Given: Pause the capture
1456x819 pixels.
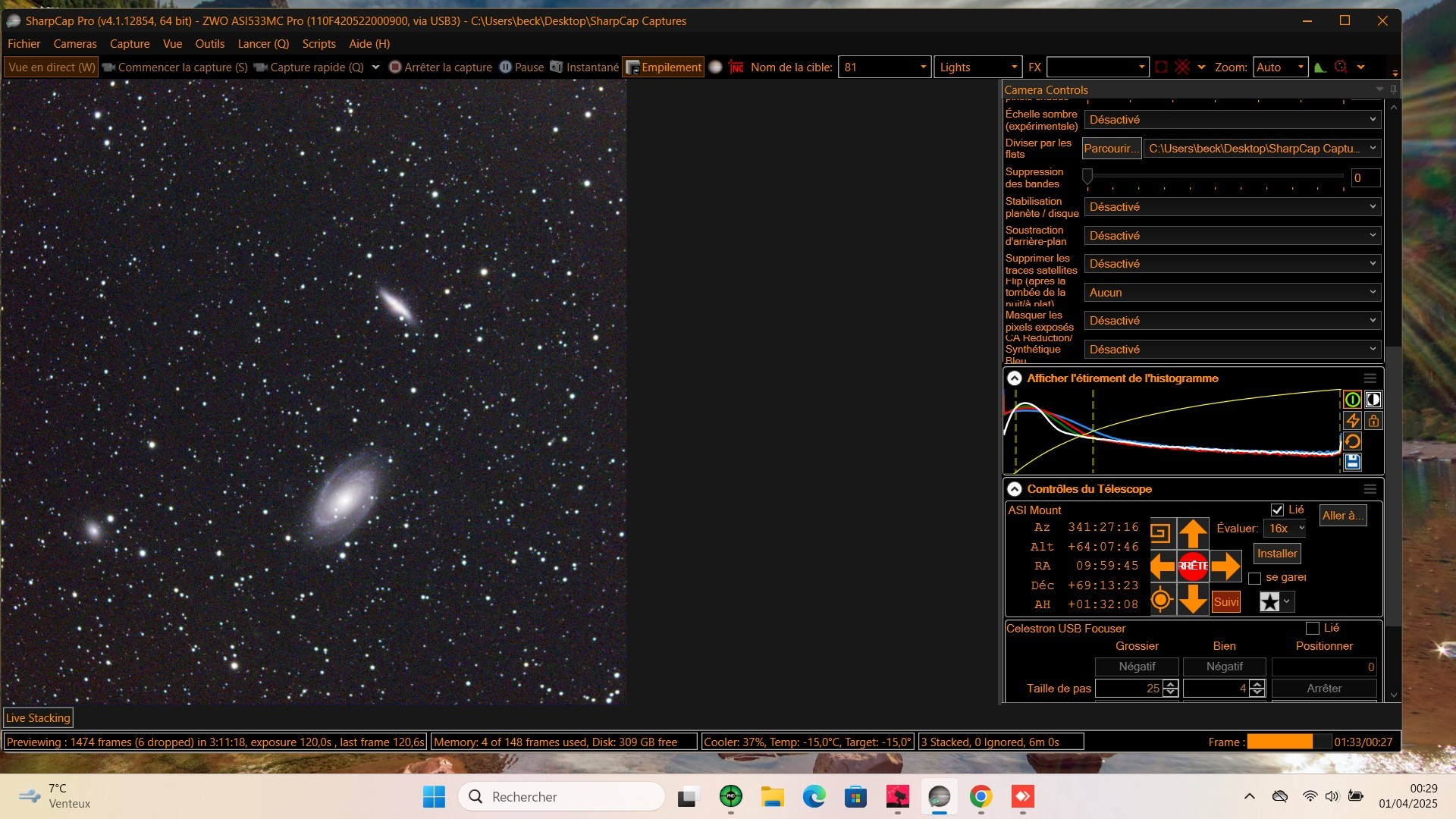Looking at the screenshot, I should [522, 67].
